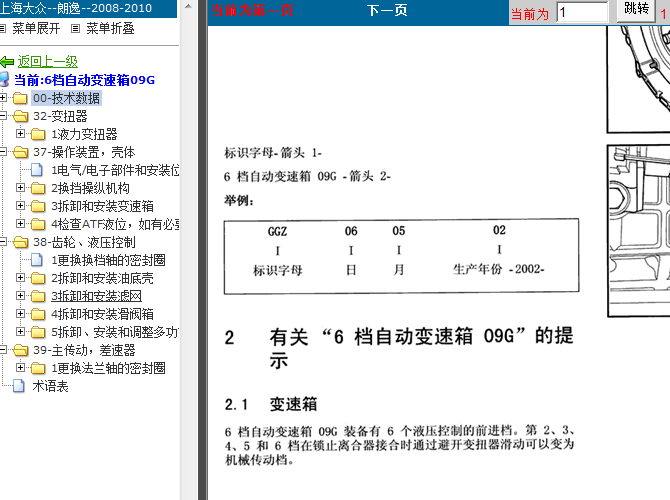Open 00-技术数据 section
Image resolution: width=670 pixels, height=500 pixels.
66,98
